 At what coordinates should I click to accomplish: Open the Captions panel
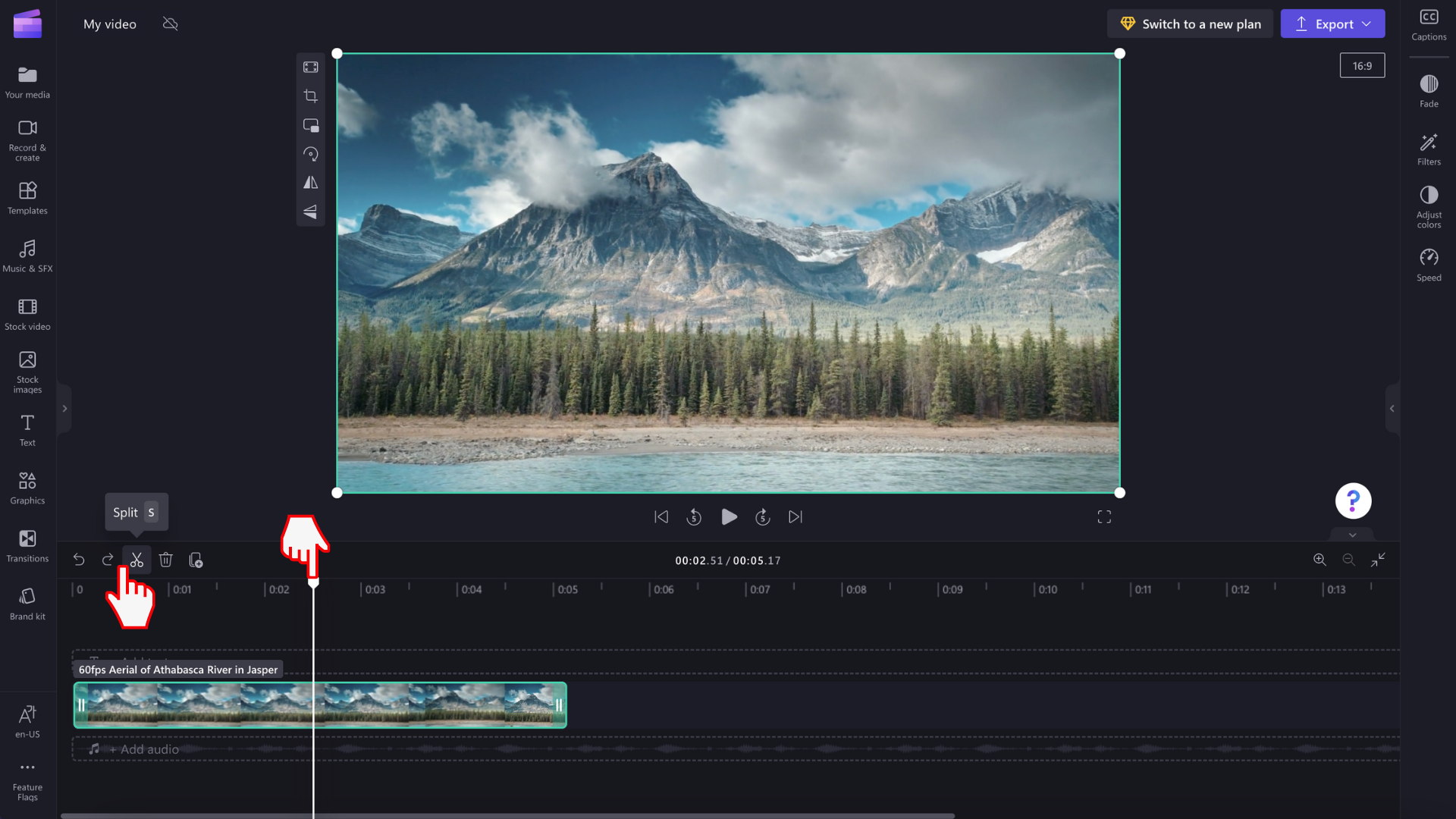(1429, 24)
